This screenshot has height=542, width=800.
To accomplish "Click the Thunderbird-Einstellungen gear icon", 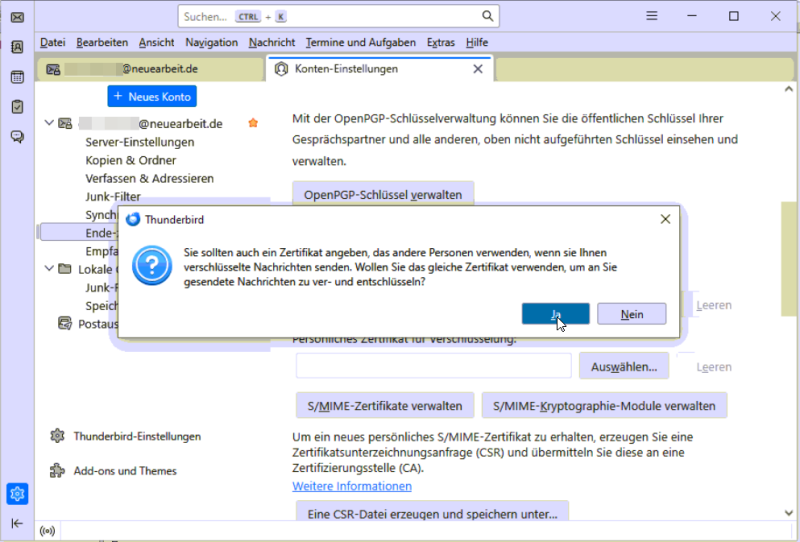I will 57,436.
